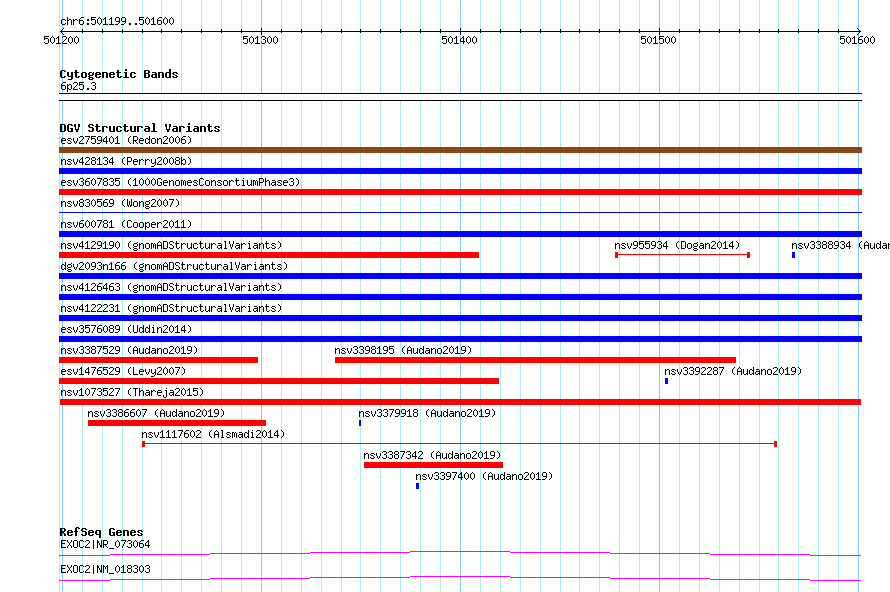Select the nsv428134 (Perry2008b) blue bar

(x=460, y=171)
